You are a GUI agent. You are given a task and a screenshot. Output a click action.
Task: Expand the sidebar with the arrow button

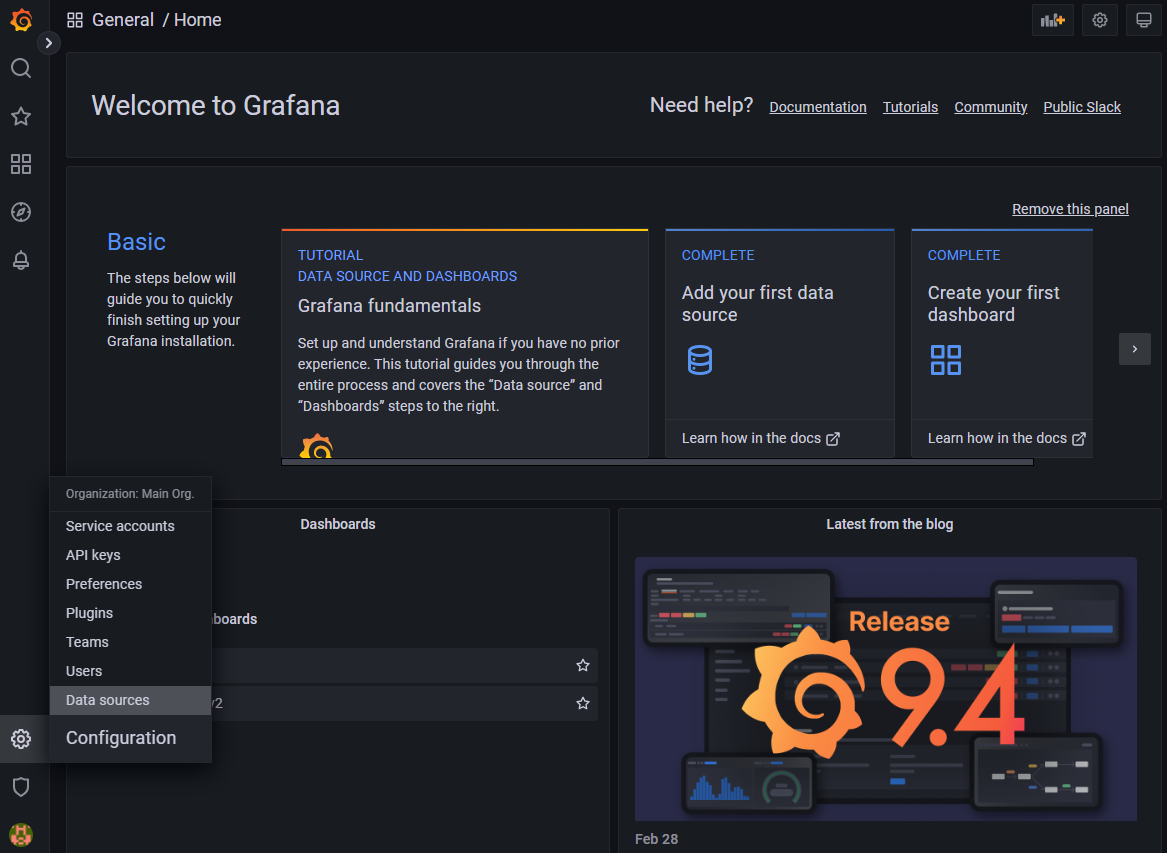48,43
